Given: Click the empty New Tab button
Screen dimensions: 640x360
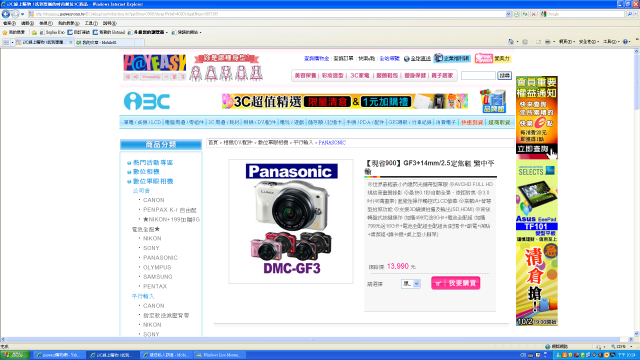Looking at the screenshot, I should coord(139,42).
